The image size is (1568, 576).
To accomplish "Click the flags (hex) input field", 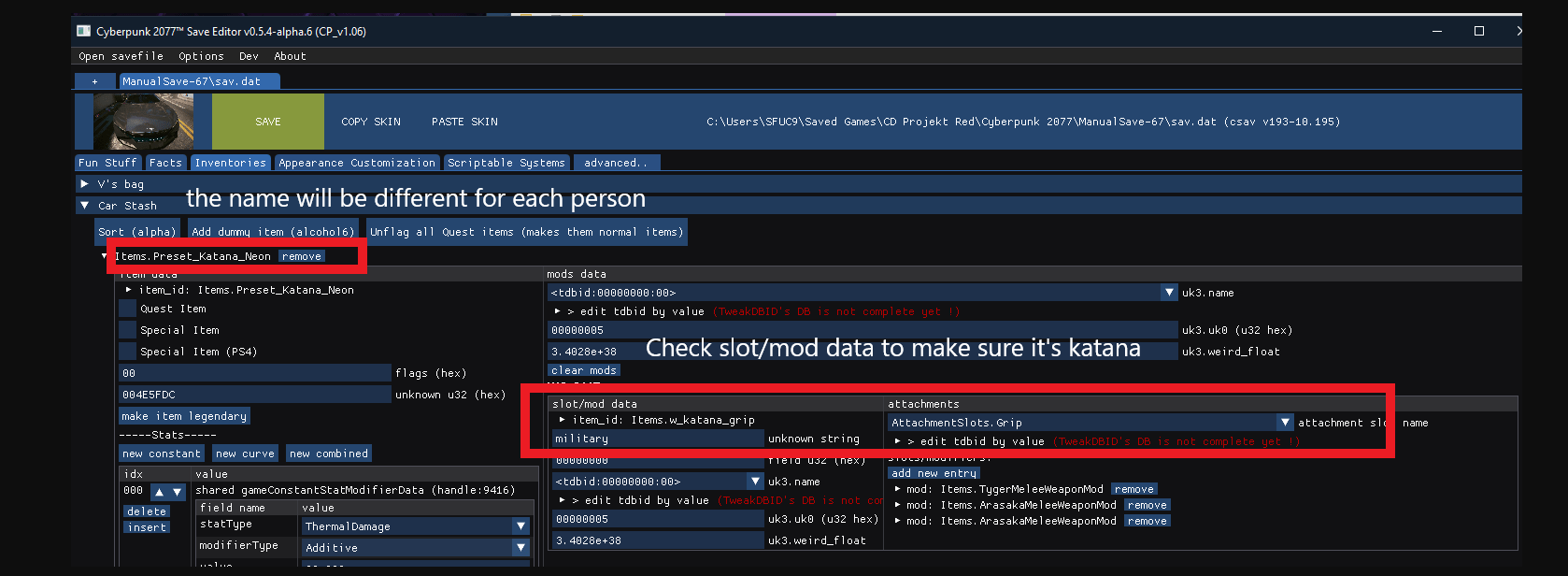I will click(254, 373).
